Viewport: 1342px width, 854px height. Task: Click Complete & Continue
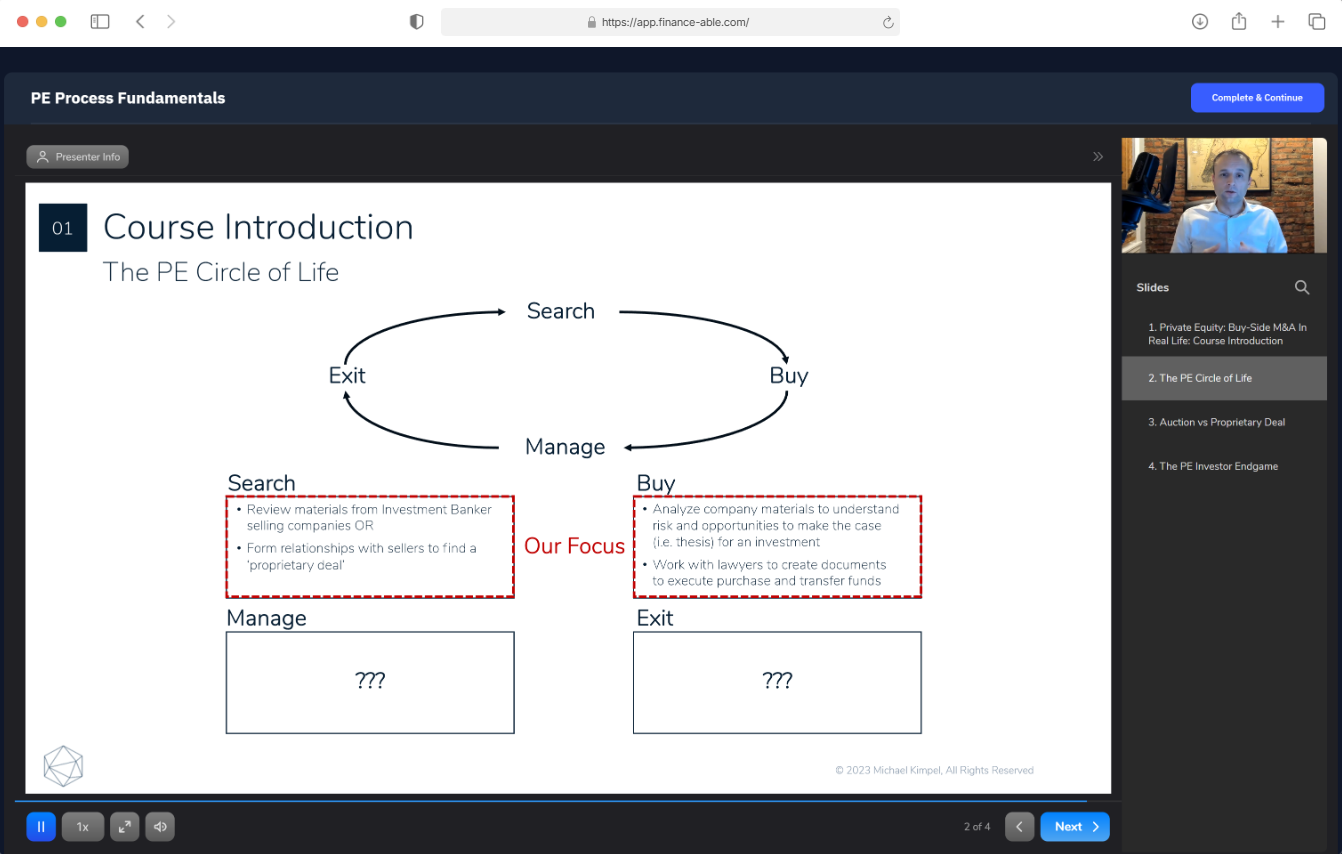click(1257, 98)
